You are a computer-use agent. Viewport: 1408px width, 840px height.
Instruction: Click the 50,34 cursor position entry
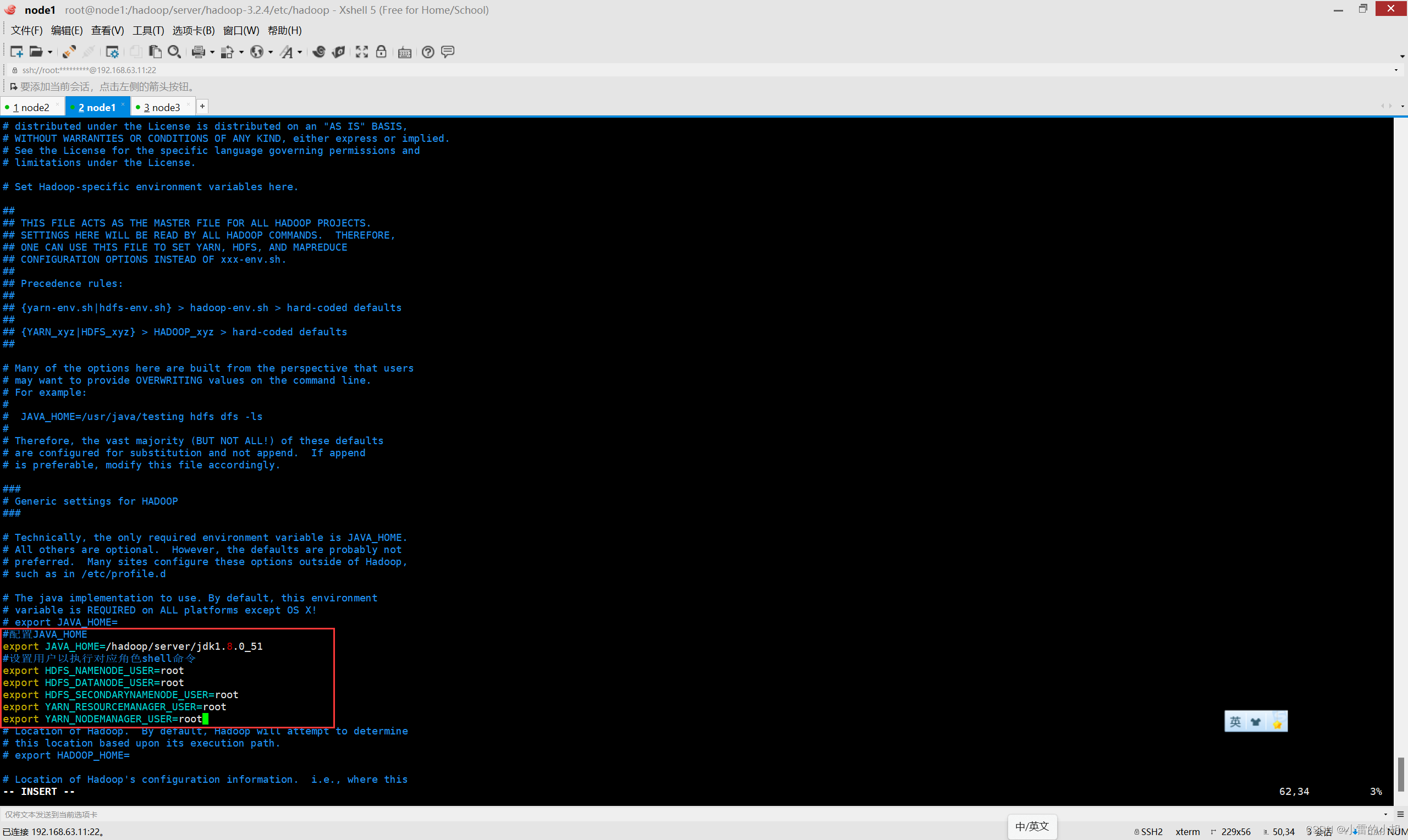coord(1279,832)
